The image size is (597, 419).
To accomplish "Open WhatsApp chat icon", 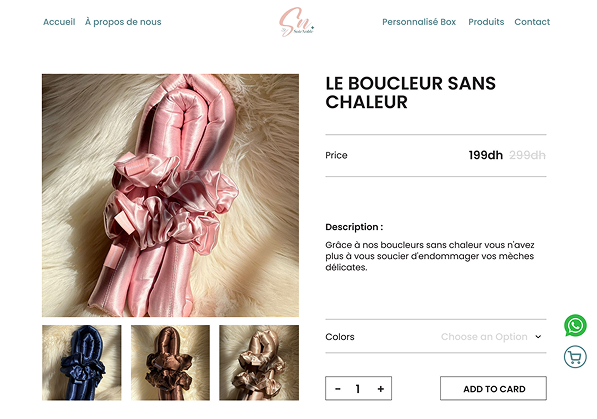I will tap(575, 325).
